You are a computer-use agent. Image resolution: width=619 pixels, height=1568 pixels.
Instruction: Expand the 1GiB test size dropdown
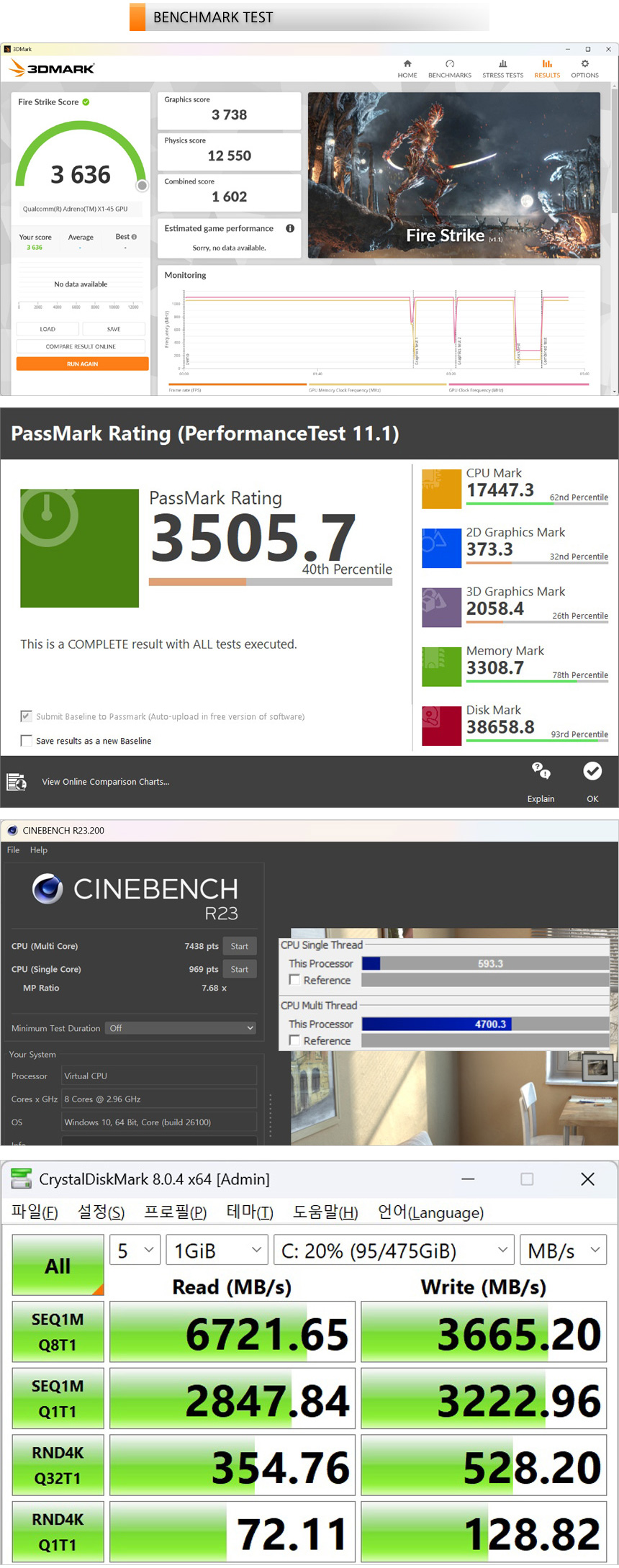[217, 1251]
